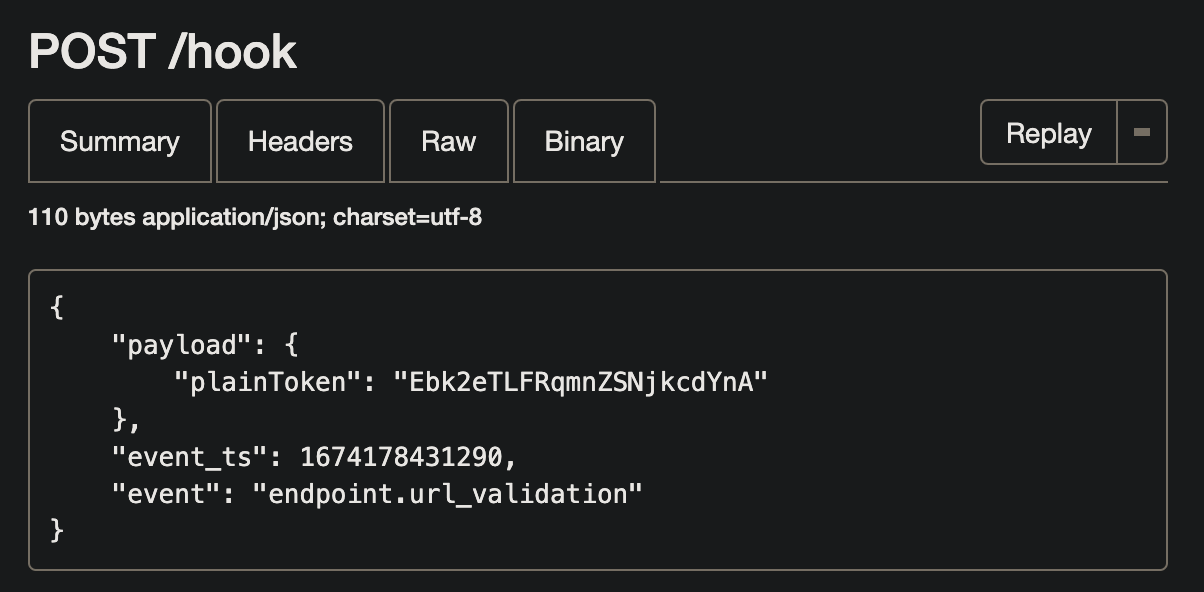This screenshot has height=592, width=1204.
Task: Click the 110 bytes content-type label
Action: (x=255, y=217)
